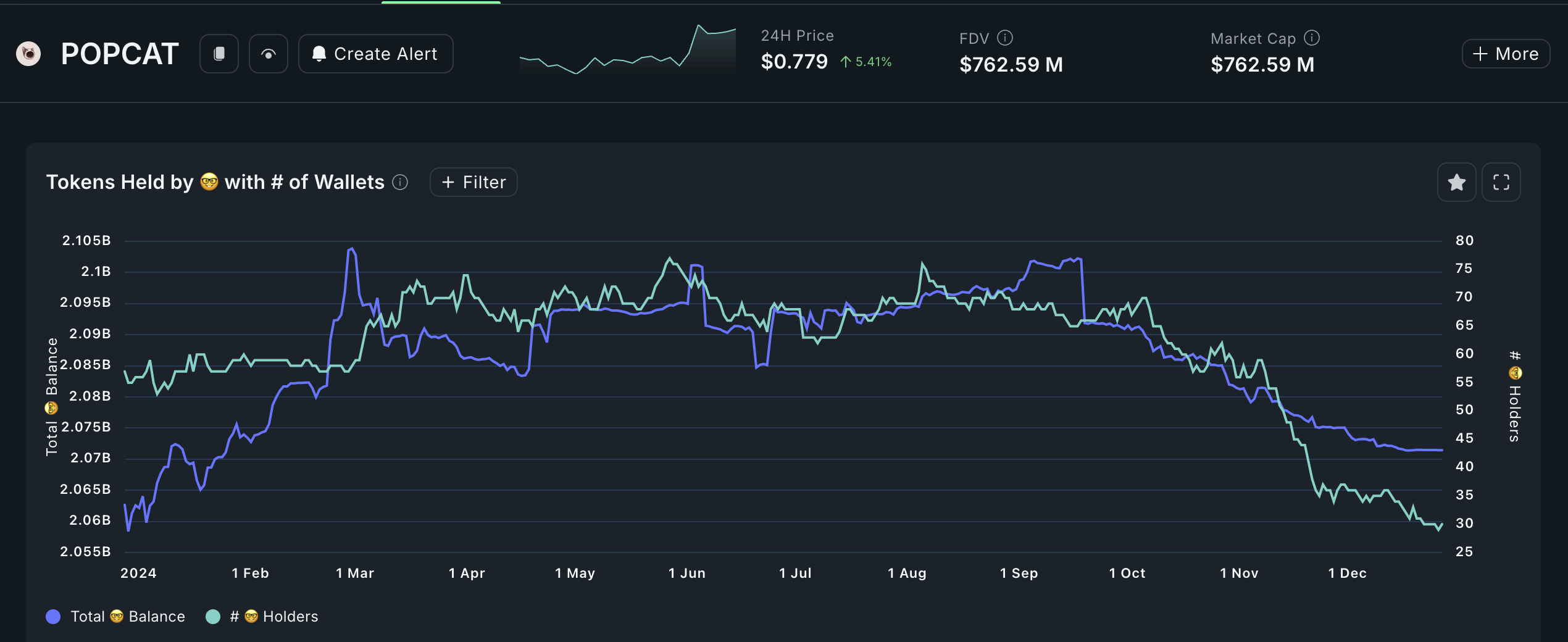Toggle # Holders legend series
1568x642 pixels.
pos(262,617)
